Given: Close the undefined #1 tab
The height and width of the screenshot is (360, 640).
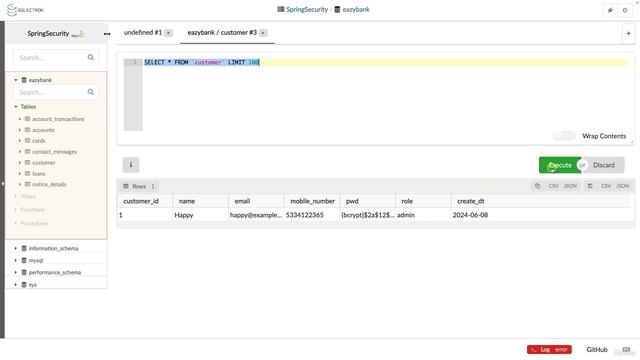Looking at the screenshot, I should (x=169, y=33).
